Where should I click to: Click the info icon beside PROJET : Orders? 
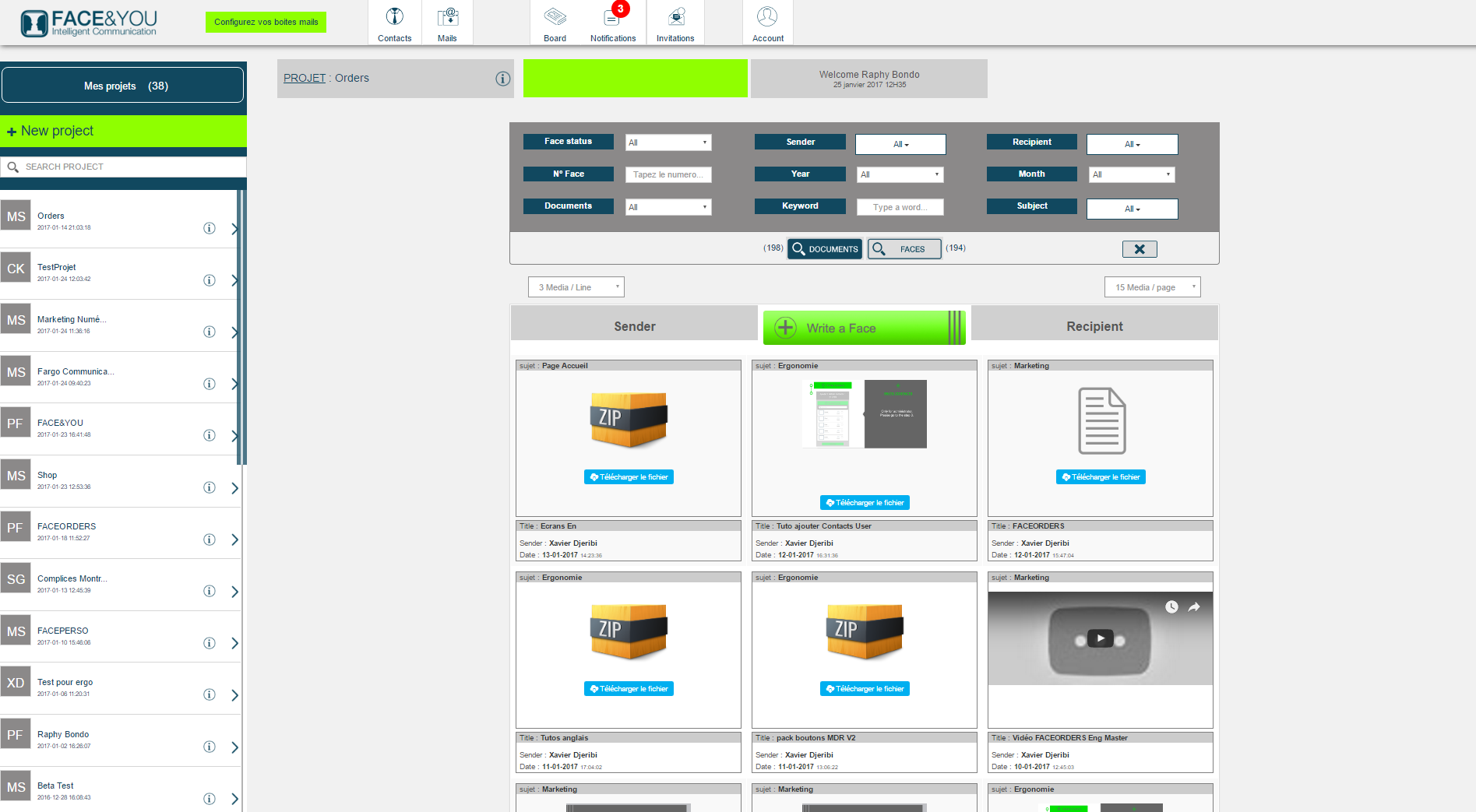503,79
